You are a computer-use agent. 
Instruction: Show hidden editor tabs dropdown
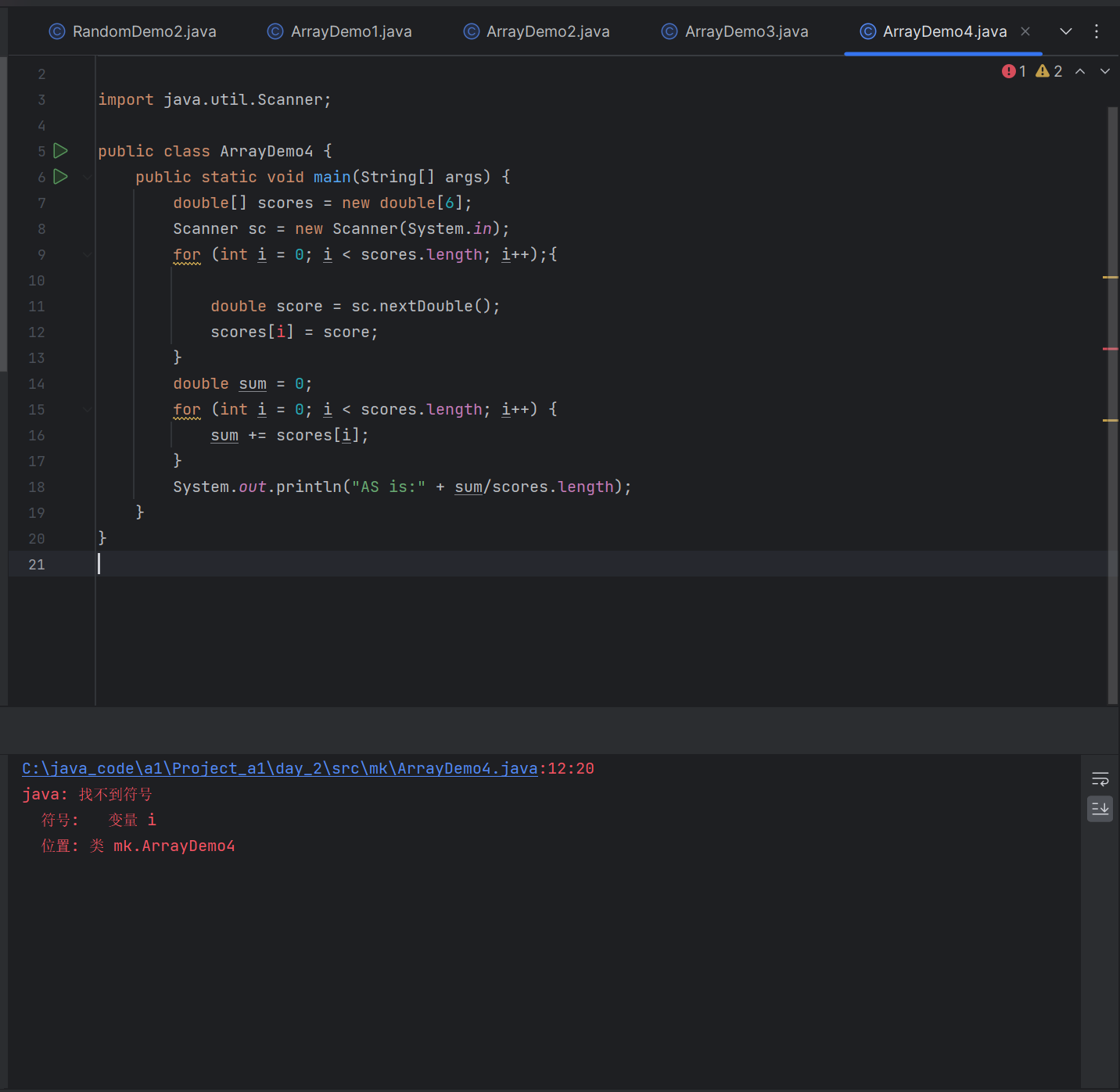pos(1065,31)
